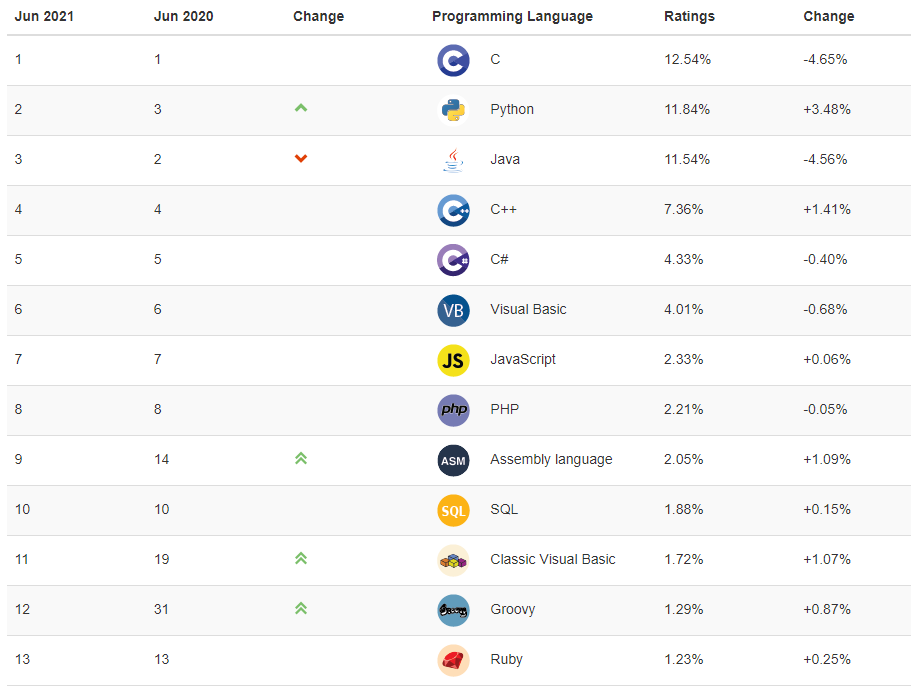Viewport: 911px width, 686px height.
Task: Click the Visual Basic VB logo
Action: 453,310
